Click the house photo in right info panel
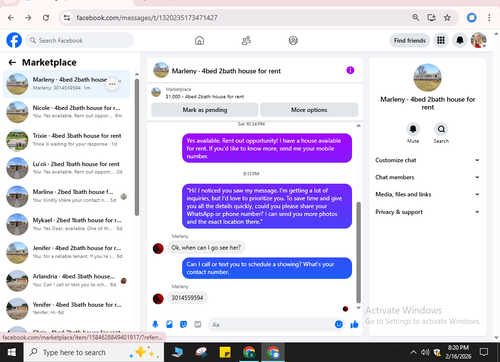This screenshot has height=362, width=500. pyautogui.click(x=427, y=77)
